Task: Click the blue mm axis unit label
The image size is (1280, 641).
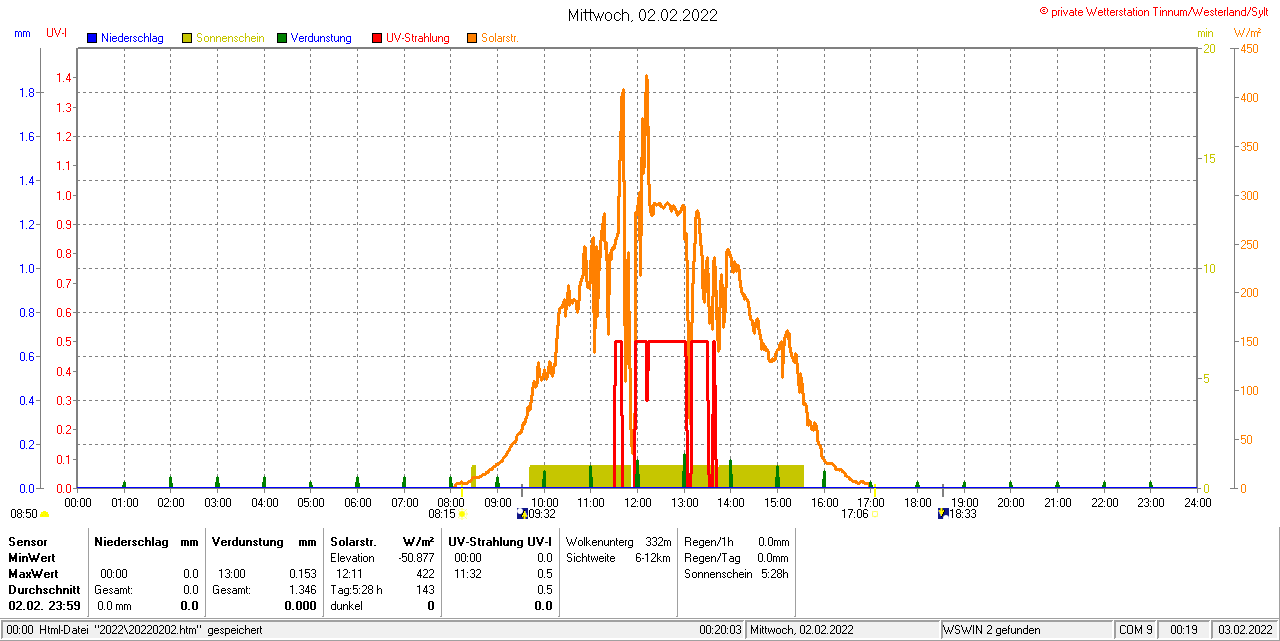Action: click(22, 33)
